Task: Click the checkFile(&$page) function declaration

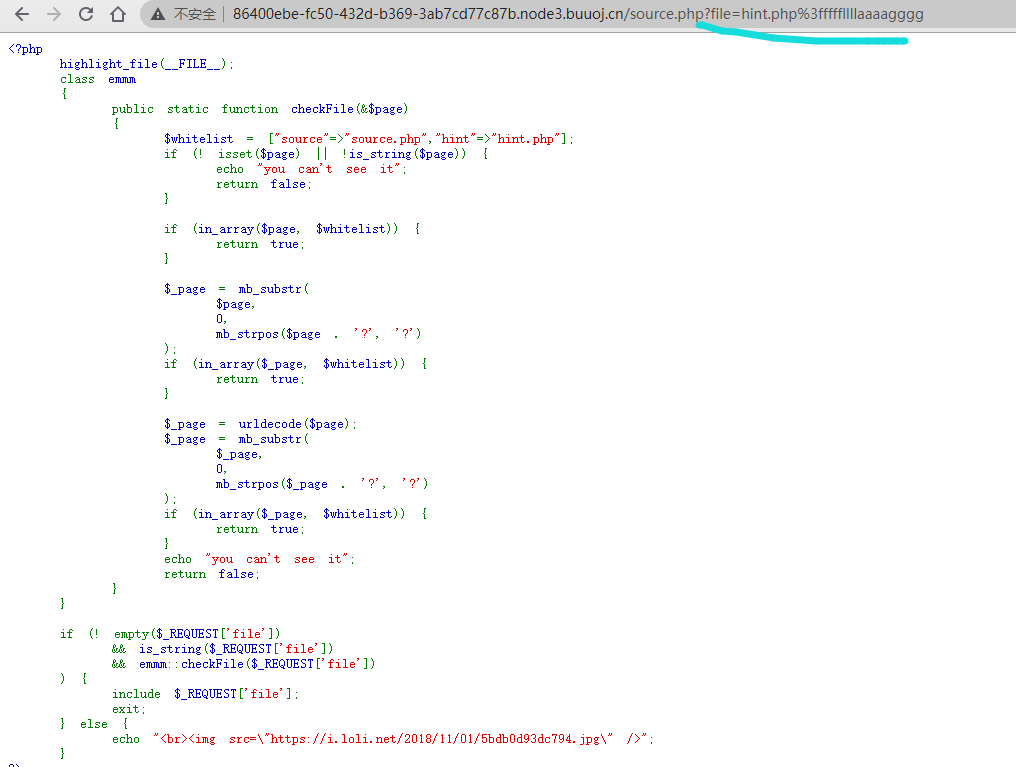Action: click(x=260, y=109)
